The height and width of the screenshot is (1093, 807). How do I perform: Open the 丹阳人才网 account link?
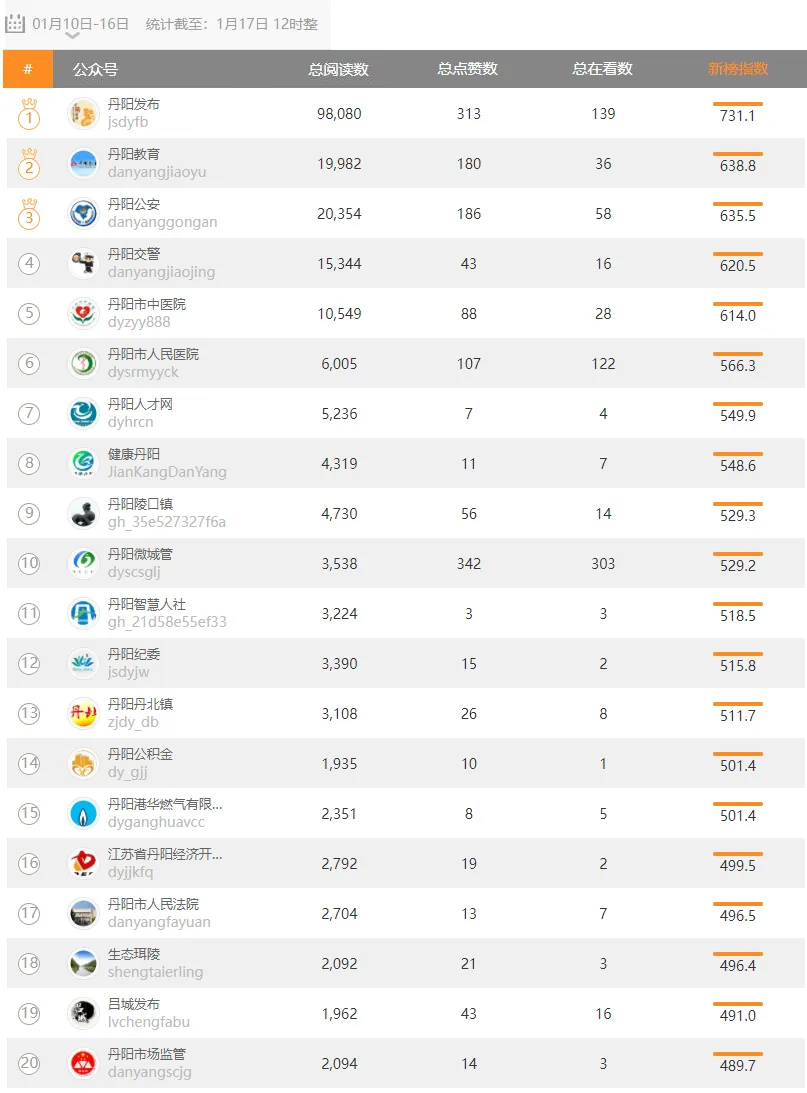pyautogui.click(x=140, y=404)
